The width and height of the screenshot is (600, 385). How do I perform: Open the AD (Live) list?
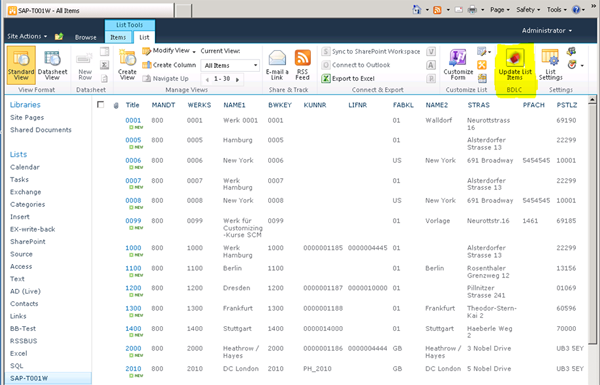coord(25,291)
